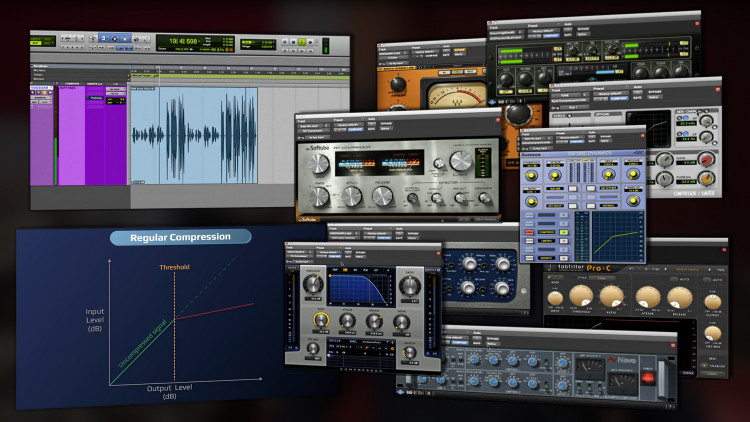Image resolution: width=750 pixels, height=422 pixels.
Task: Click the Attack knob on Softube FET Compressor
Action: (352, 196)
